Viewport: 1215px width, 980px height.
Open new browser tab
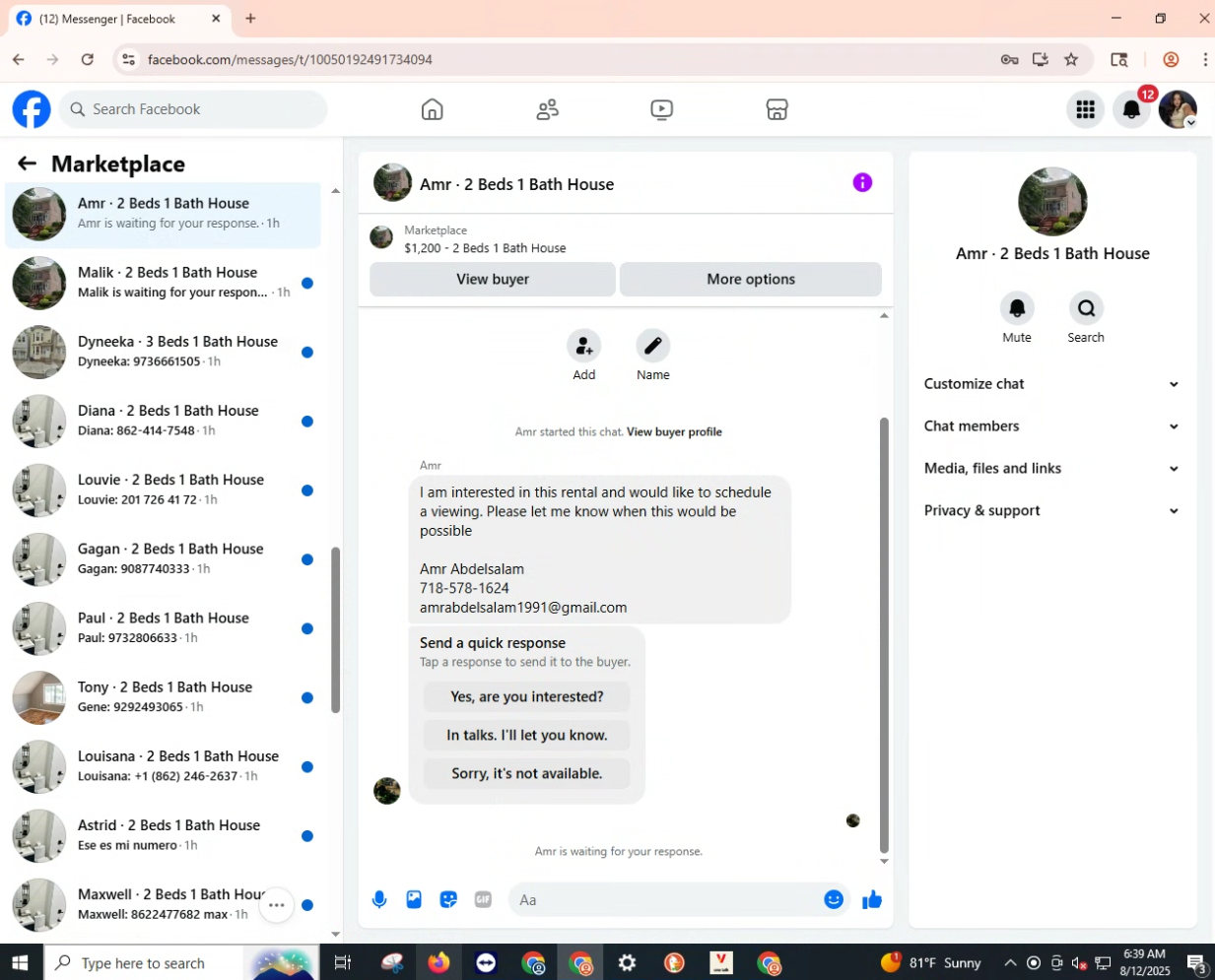click(x=250, y=19)
